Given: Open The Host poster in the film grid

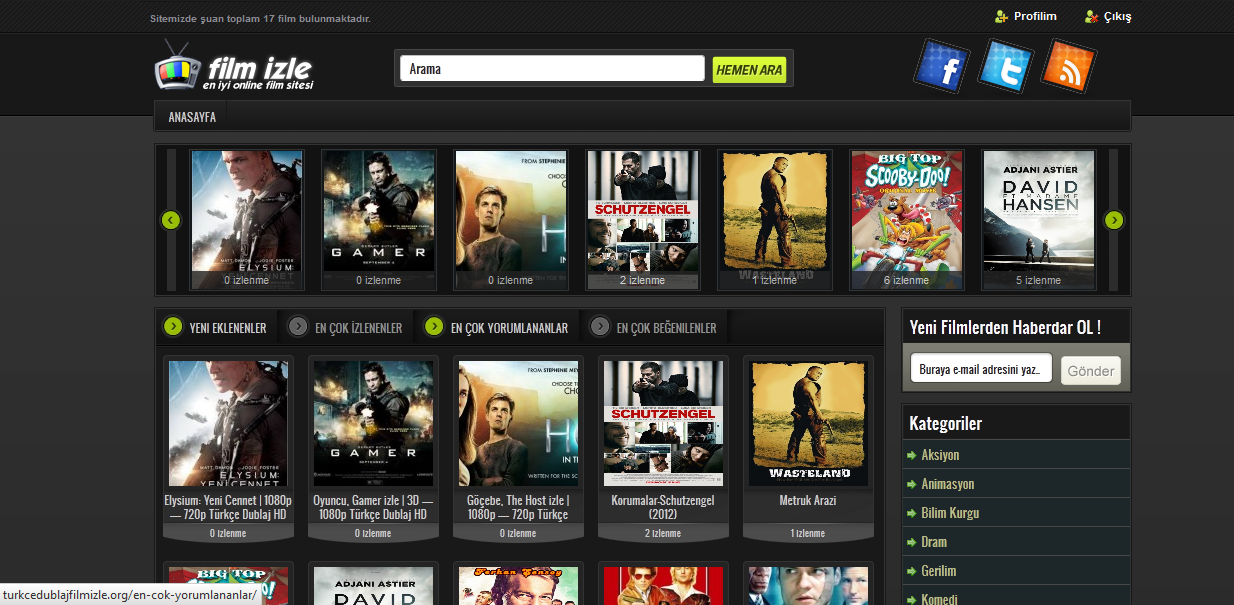Looking at the screenshot, I should 518,423.
